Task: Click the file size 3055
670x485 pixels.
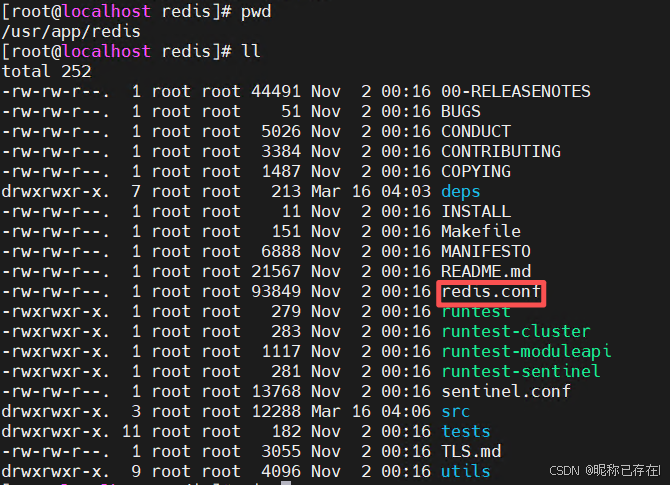Action: coord(281,452)
